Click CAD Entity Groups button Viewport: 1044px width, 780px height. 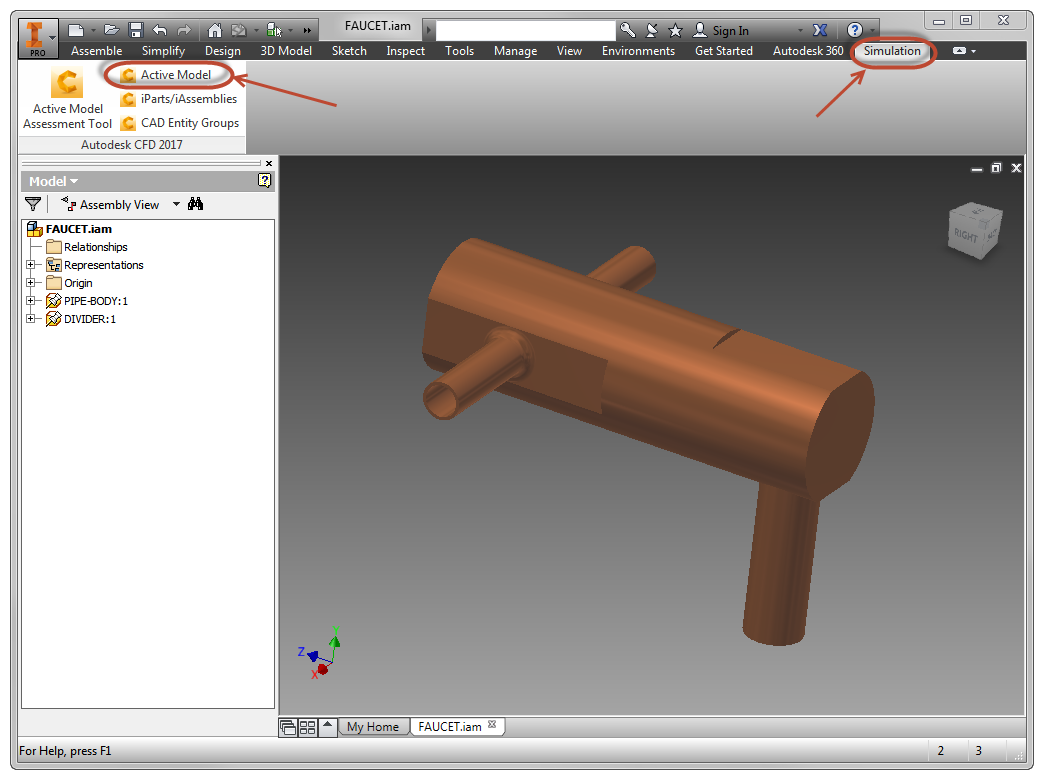coord(180,123)
